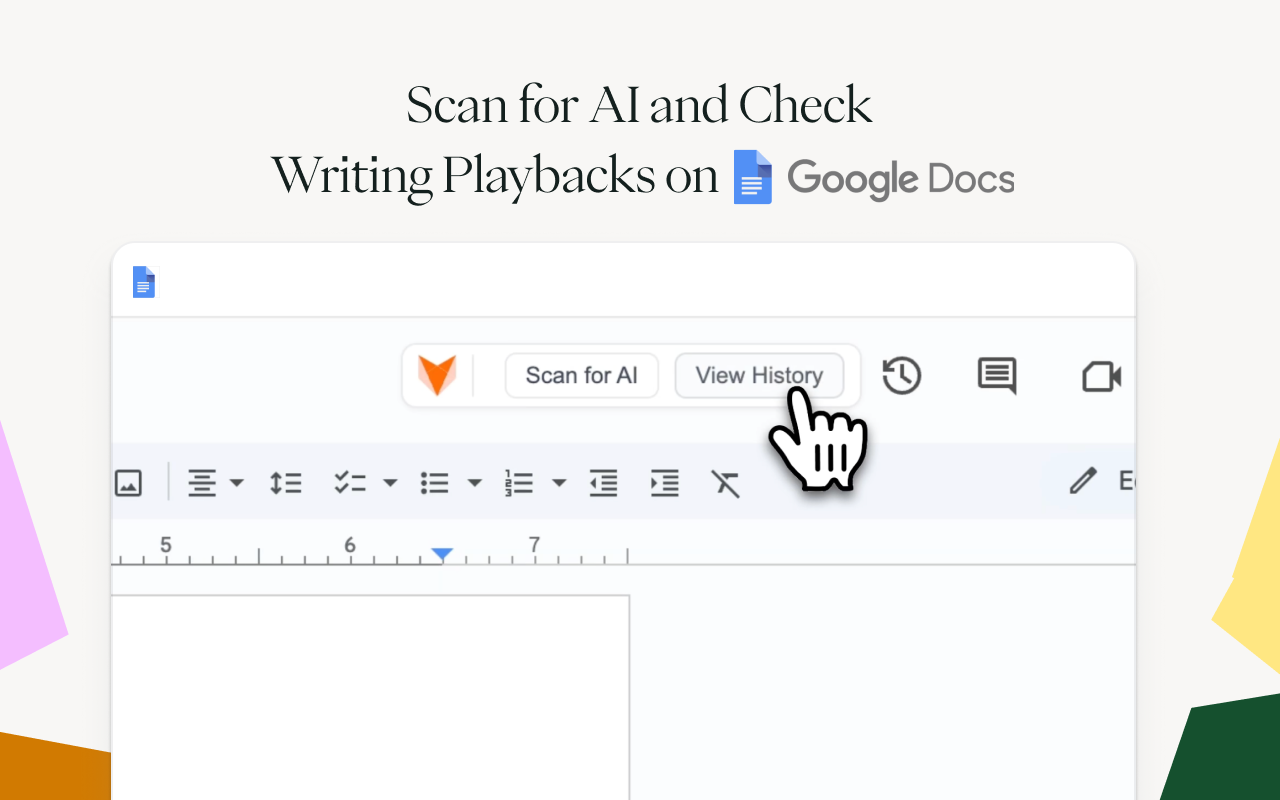This screenshot has height=800, width=1280.
Task: Open version history with the clock icon
Action: pyautogui.click(x=901, y=376)
